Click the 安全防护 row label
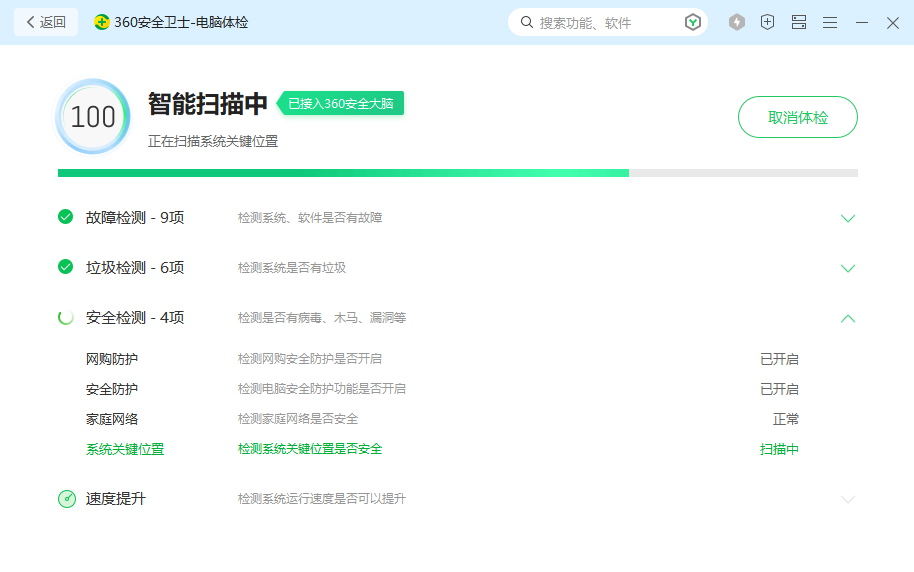 click(x=112, y=389)
